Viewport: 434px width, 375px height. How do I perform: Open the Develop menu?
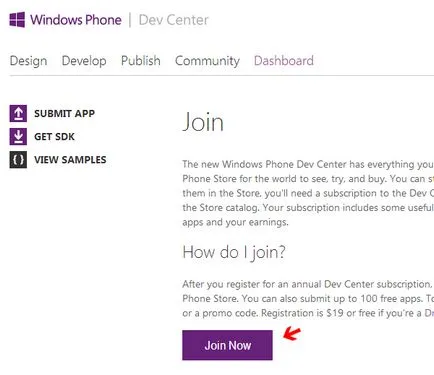(x=84, y=61)
